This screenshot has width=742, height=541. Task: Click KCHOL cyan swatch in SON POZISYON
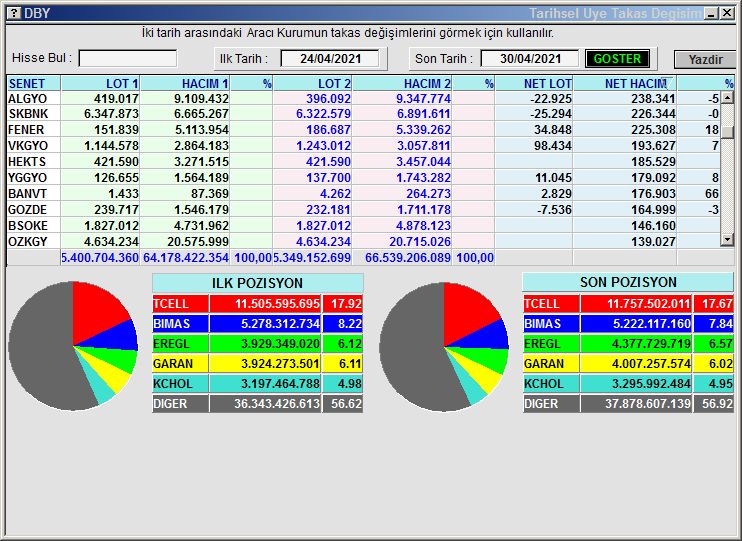(x=551, y=383)
